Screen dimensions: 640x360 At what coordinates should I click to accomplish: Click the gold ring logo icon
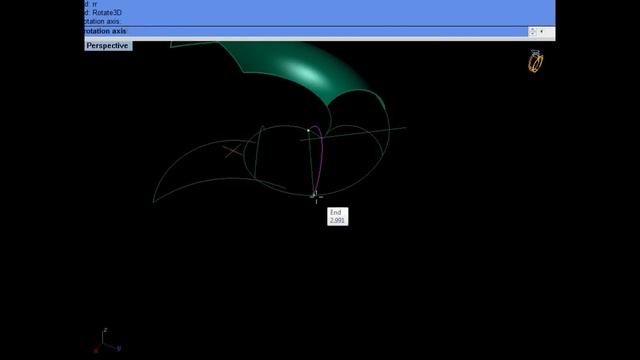click(x=536, y=61)
